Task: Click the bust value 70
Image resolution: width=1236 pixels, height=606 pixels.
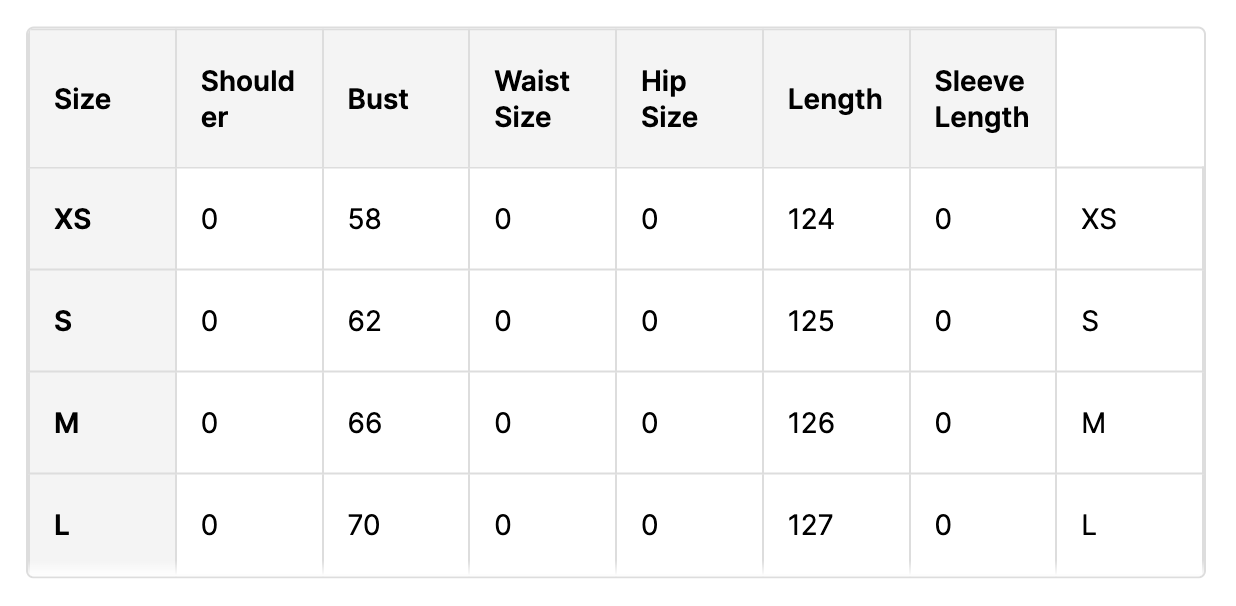Action: click(x=364, y=525)
